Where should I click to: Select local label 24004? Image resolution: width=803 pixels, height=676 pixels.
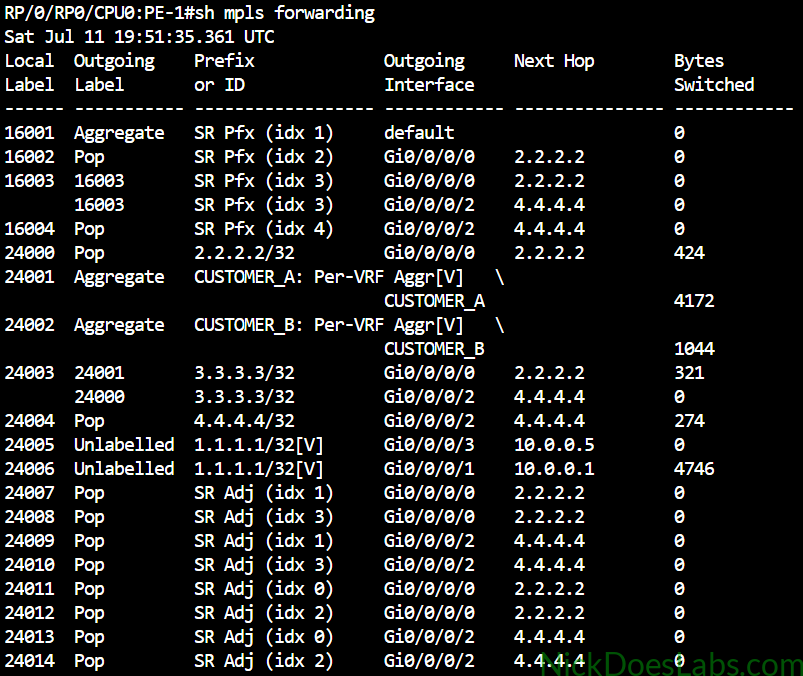click(29, 420)
